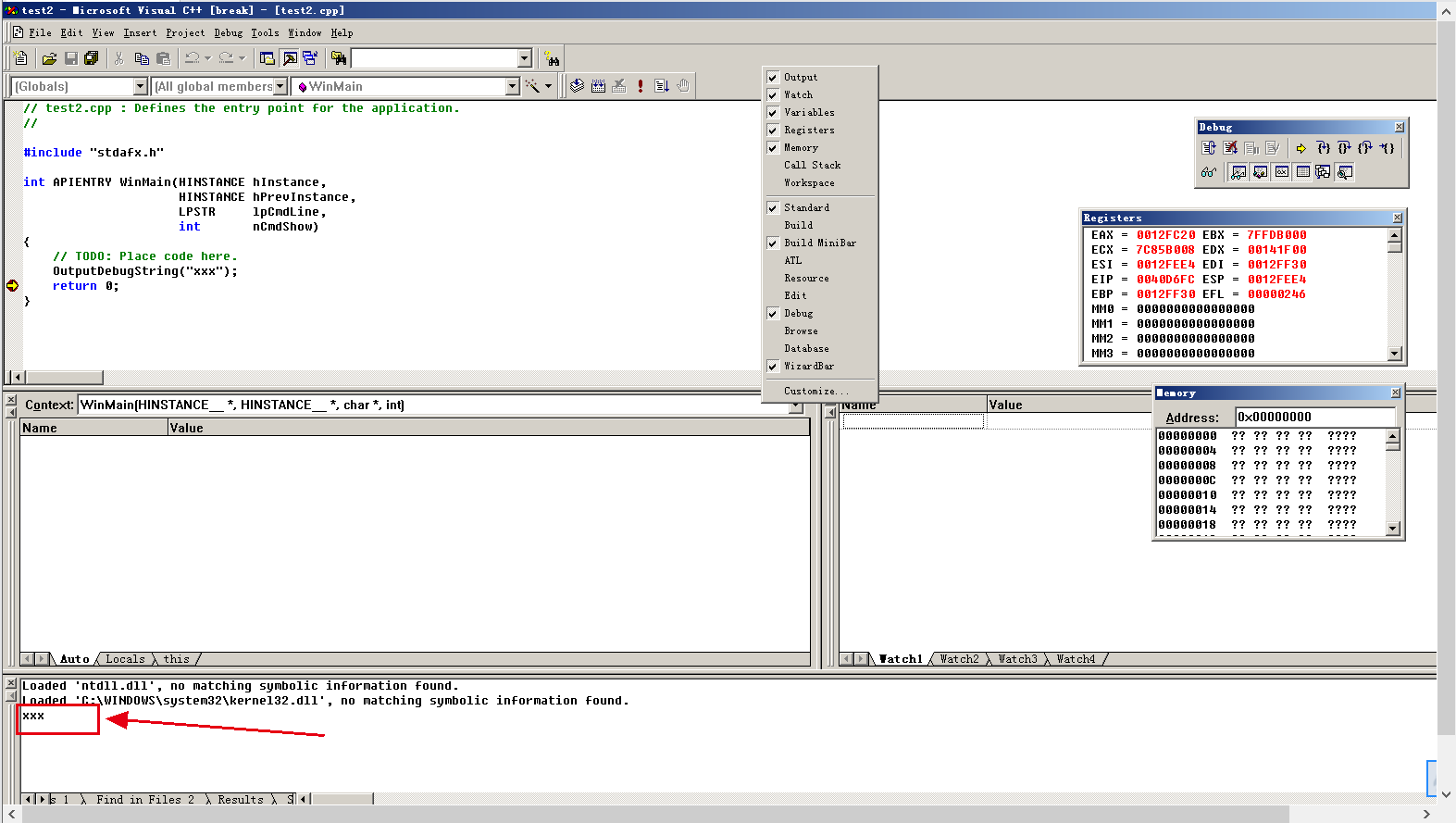The width and height of the screenshot is (1456, 823).
Task: Click the code editor horizontal scrollbar thumb
Action: click(x=64, y=378)
